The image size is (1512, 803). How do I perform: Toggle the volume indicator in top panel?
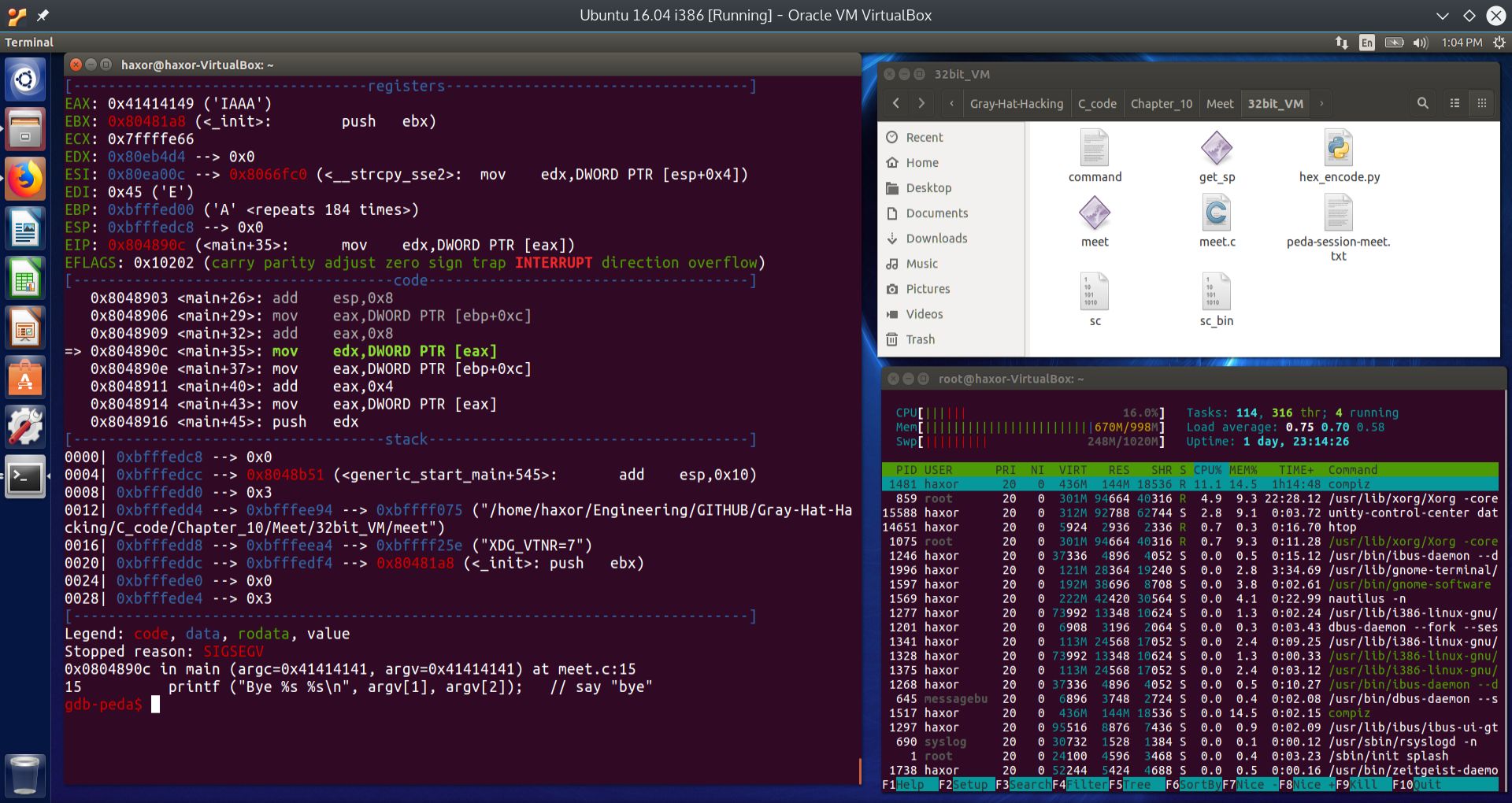[x=1420, y=43]
